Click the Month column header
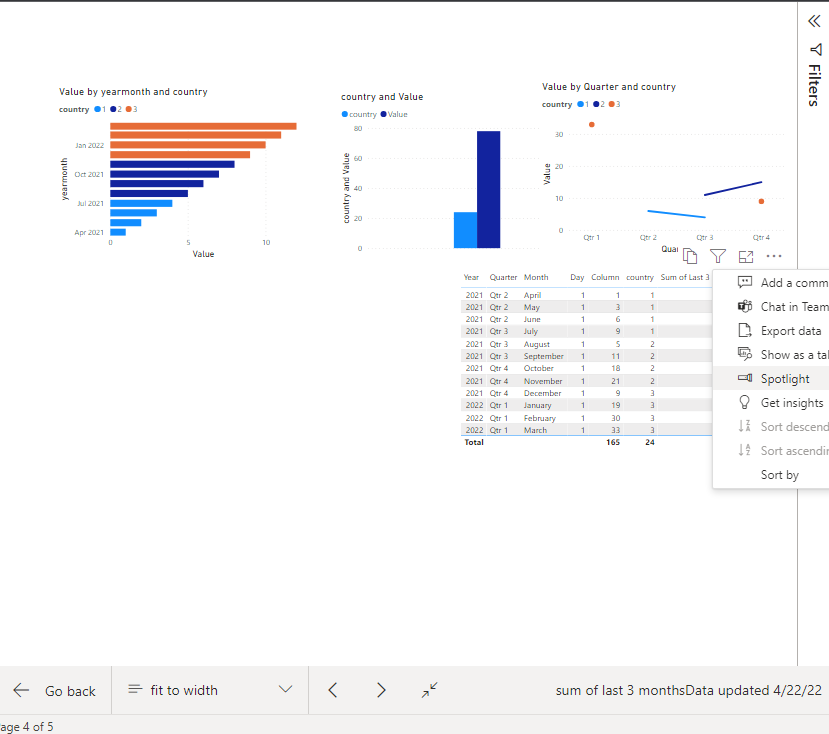The height and width of the screenshot is (734, 829). [536, 277]
